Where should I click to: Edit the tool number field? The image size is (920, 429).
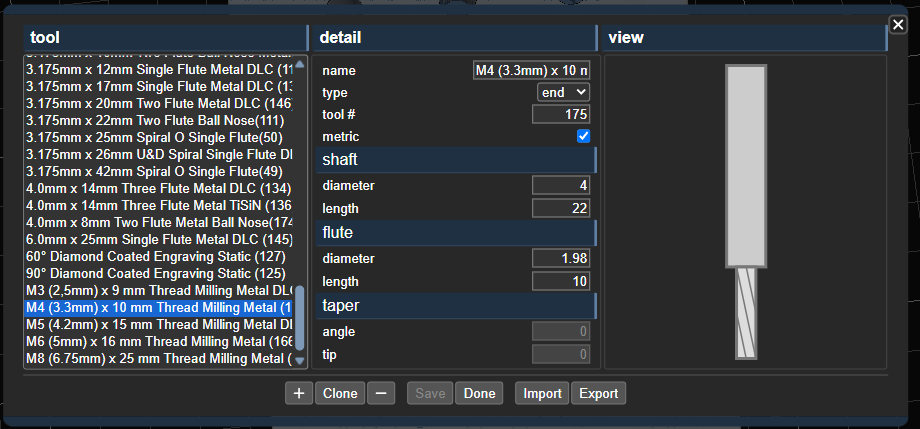pyautogui.click(x=561, y=114)
